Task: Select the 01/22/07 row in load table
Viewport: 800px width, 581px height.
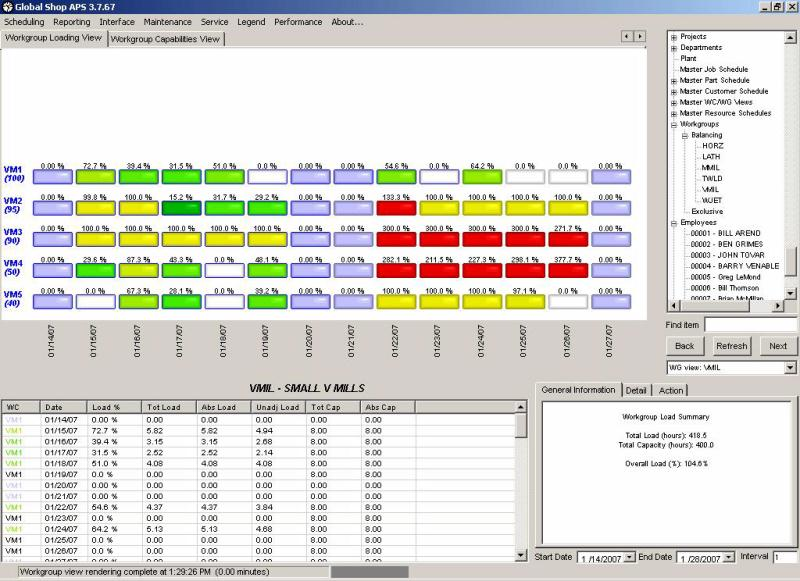Action: (258, 508)
